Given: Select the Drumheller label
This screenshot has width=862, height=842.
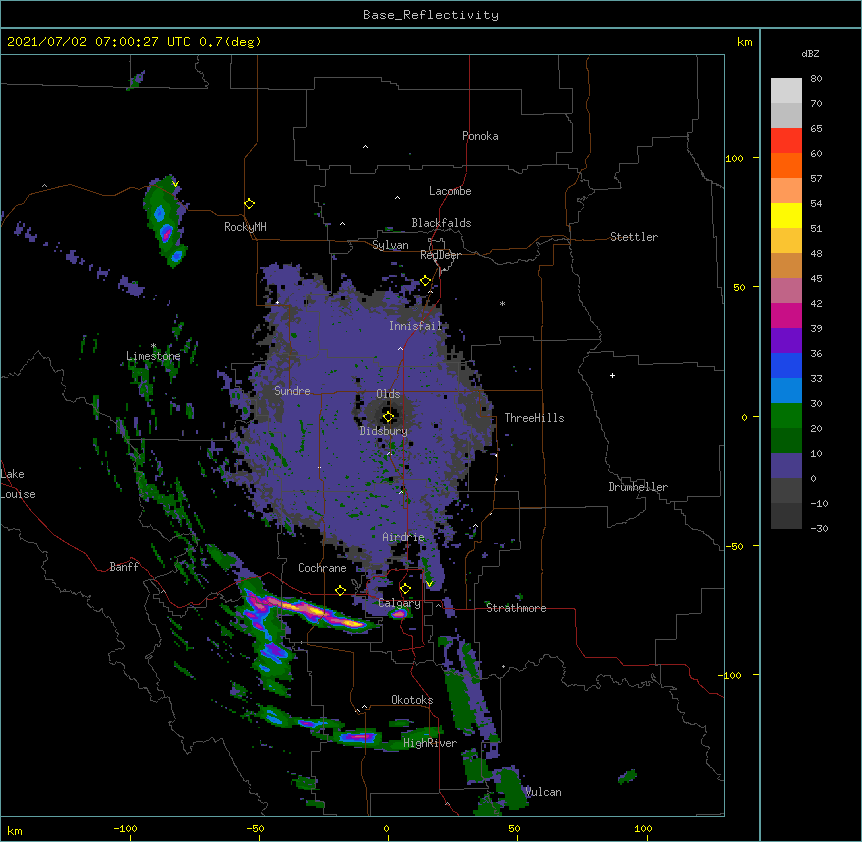Looking at the screenshot, I should 638,487.
